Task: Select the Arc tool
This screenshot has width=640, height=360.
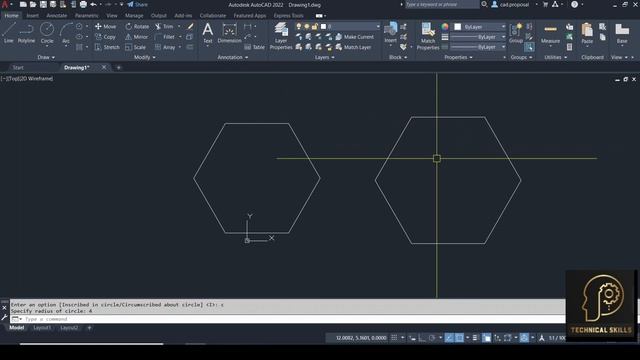Action: point(66,33)
